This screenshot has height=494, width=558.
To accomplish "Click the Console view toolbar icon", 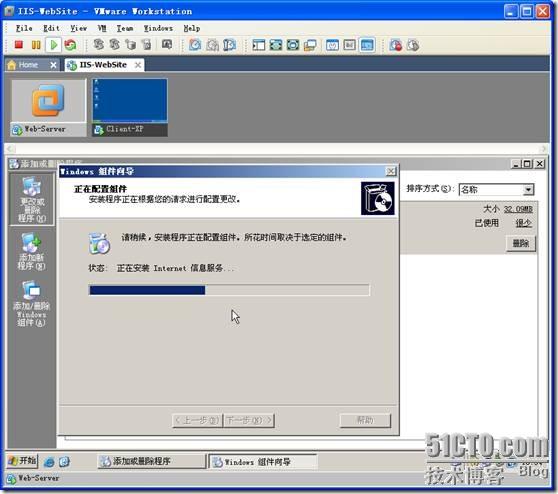I will point(367,45).
